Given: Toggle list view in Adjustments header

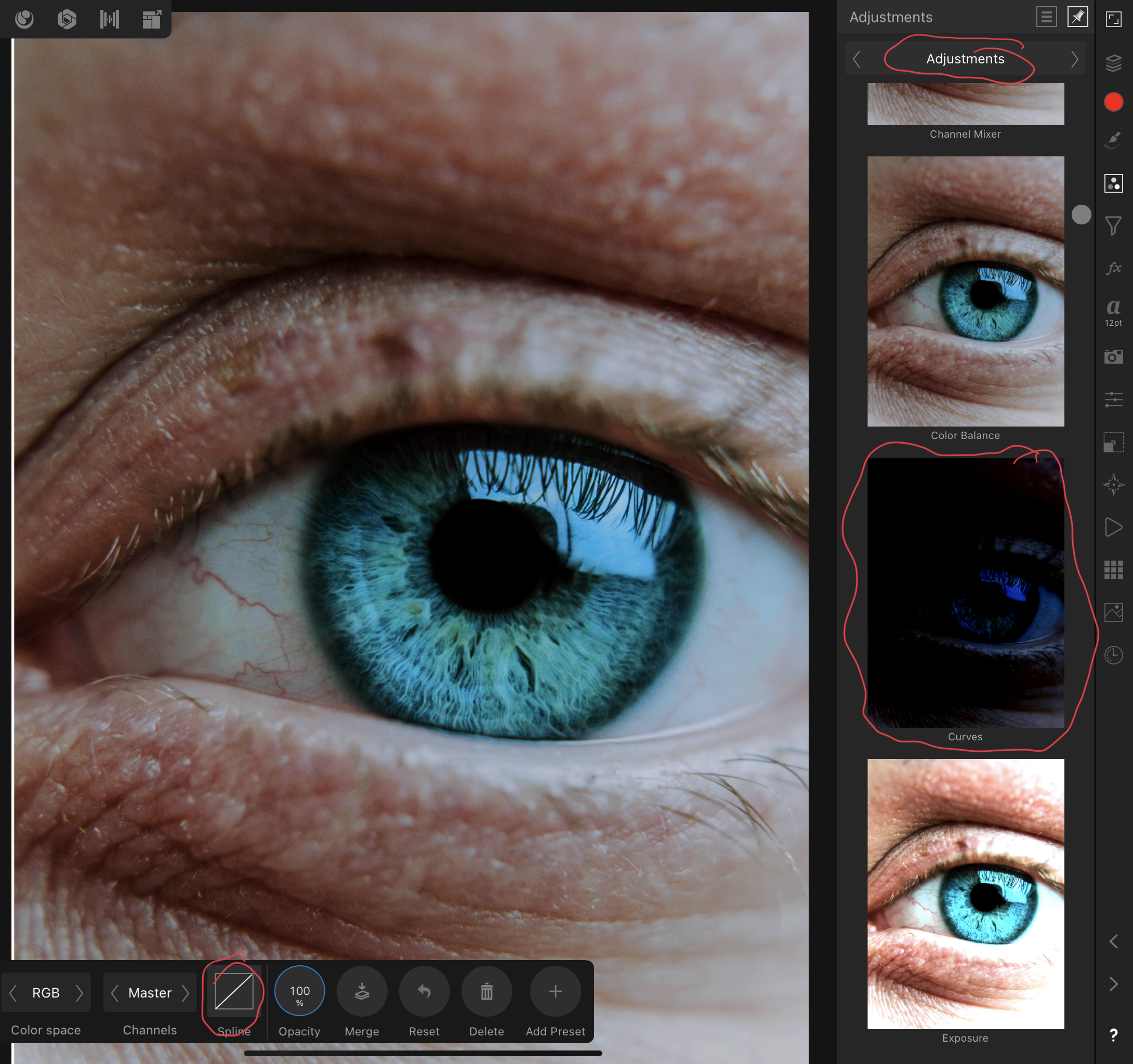Looking at the screenshot, I should tap(1046, 17).
